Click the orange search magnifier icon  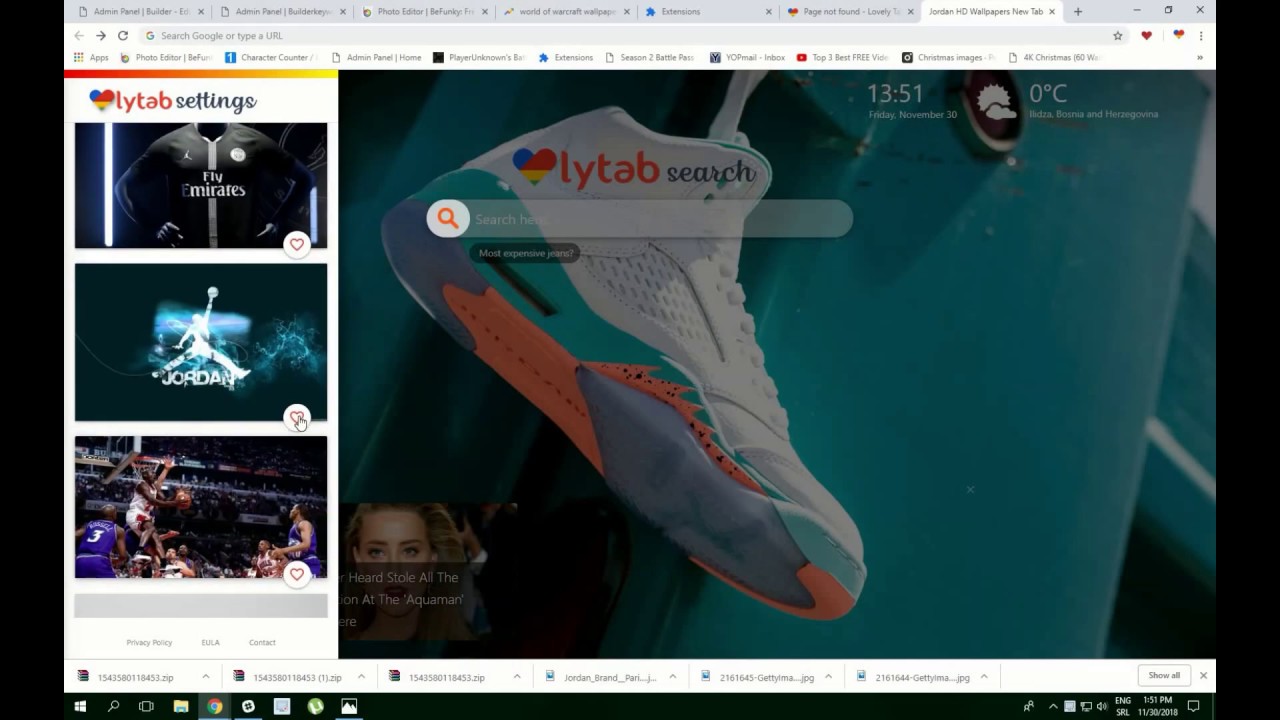click(x=448, y=219)
